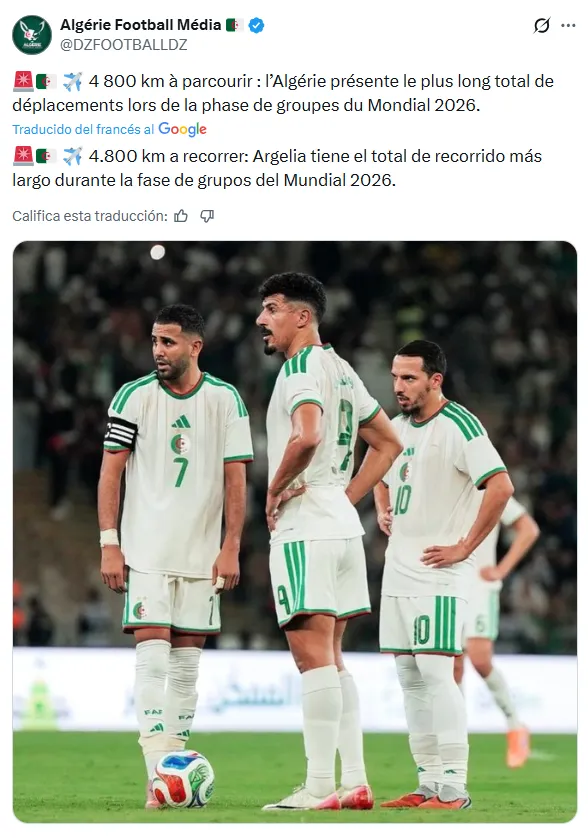Open the @DZFOOTBALLDZ handle link

click(123, 45)
